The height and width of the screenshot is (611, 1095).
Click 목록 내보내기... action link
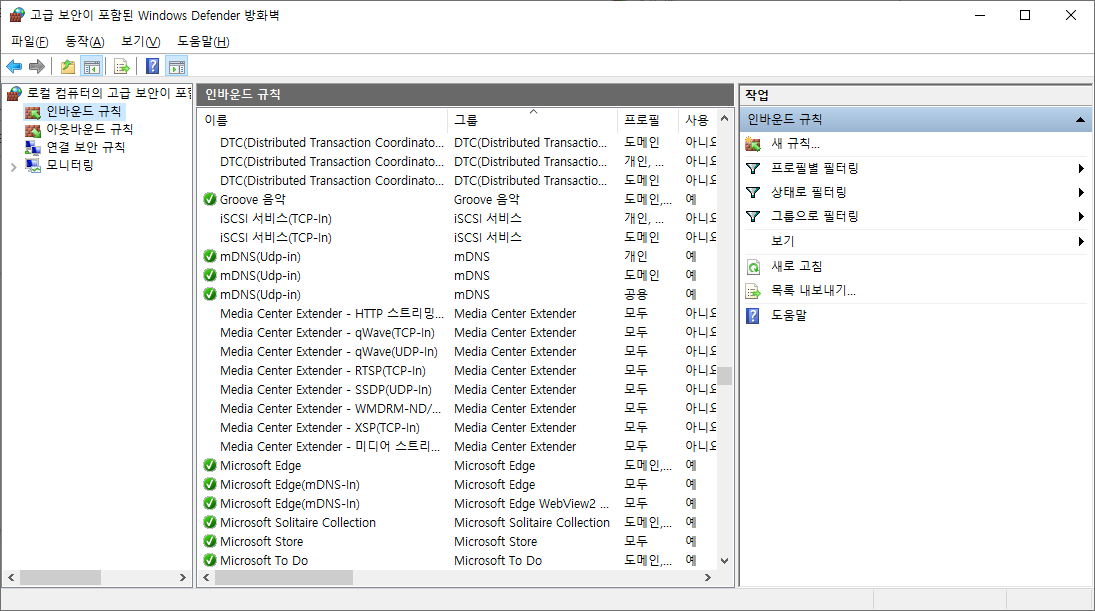click(813, 290)
